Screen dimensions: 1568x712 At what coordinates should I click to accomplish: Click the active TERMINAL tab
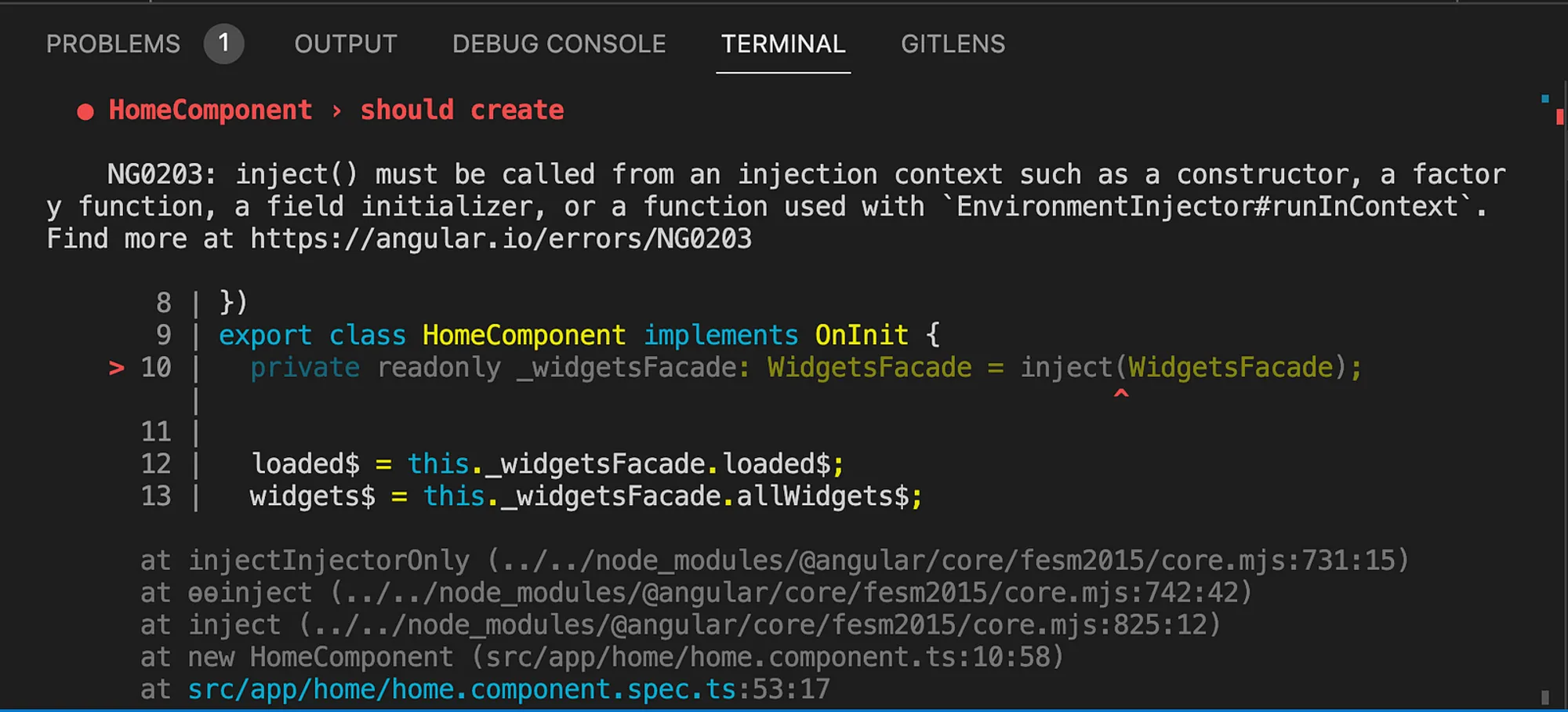tap(783, 44)
